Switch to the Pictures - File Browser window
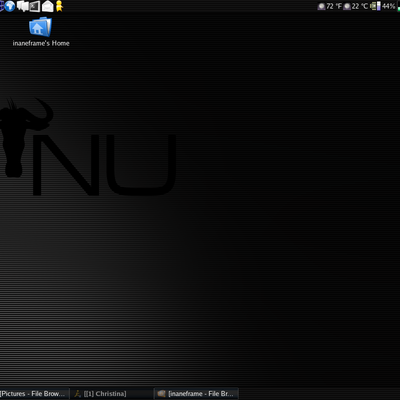The image size is (400, 400). [x=34, y=394]
